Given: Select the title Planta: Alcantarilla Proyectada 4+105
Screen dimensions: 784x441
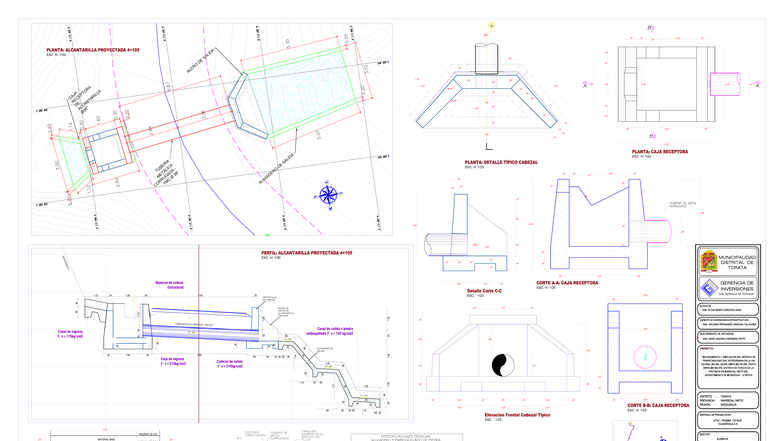Looking at the screenshot, I should tap(93, 50).
